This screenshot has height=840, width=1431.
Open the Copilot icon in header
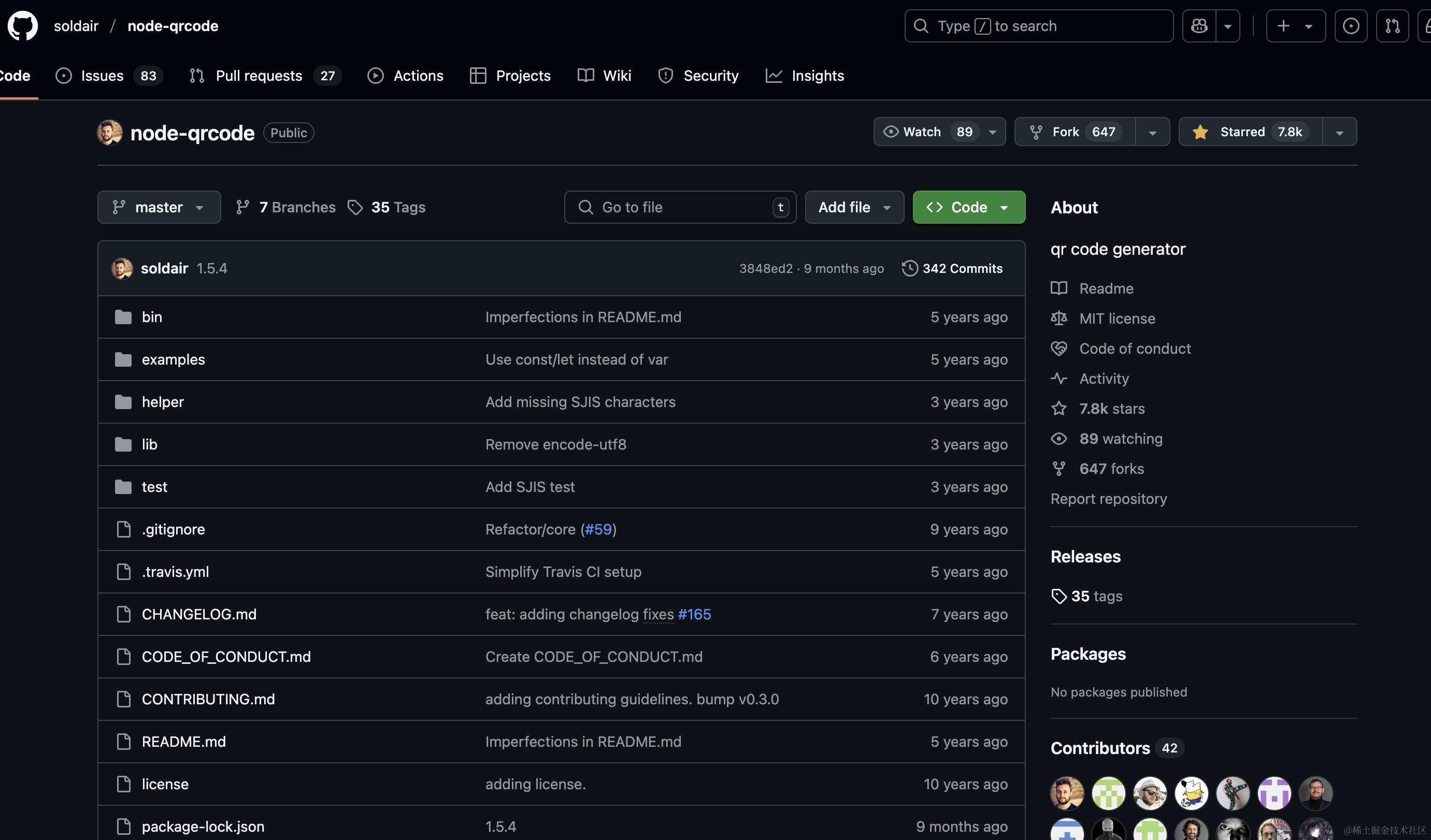(1199, 25)
